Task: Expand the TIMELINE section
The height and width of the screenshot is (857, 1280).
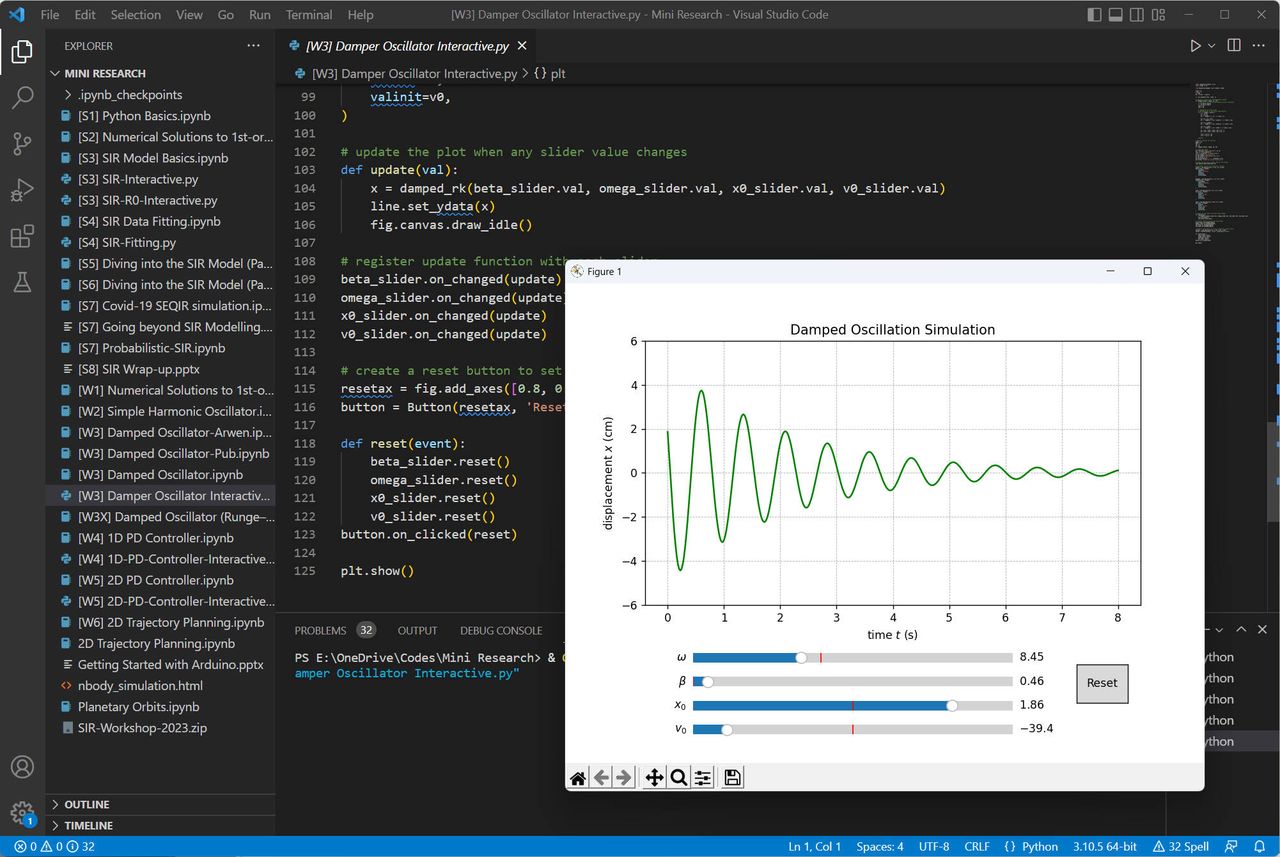Action: tap(88, 826)
